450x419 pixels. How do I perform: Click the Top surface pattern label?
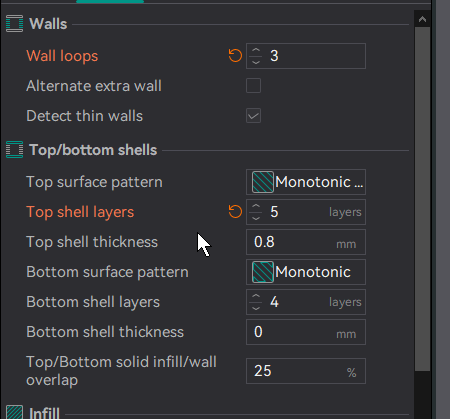[95, 182]
